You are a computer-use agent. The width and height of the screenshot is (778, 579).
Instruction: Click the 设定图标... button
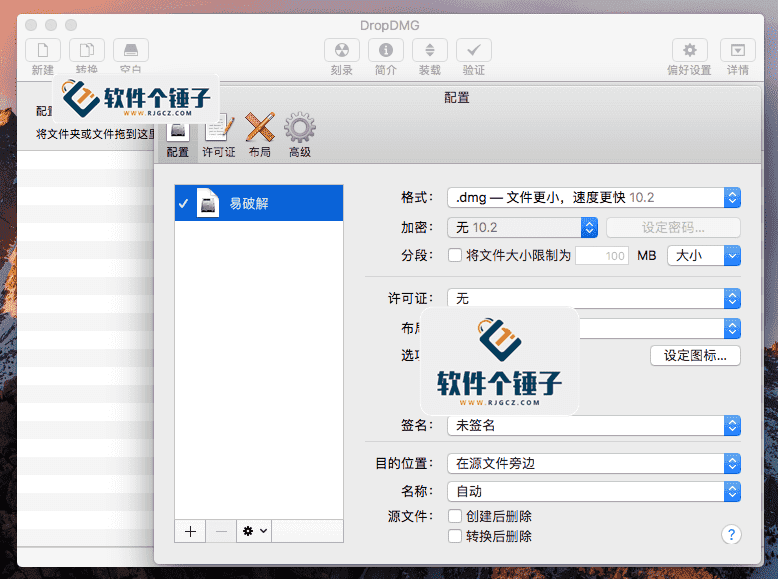tap(695, 355)
